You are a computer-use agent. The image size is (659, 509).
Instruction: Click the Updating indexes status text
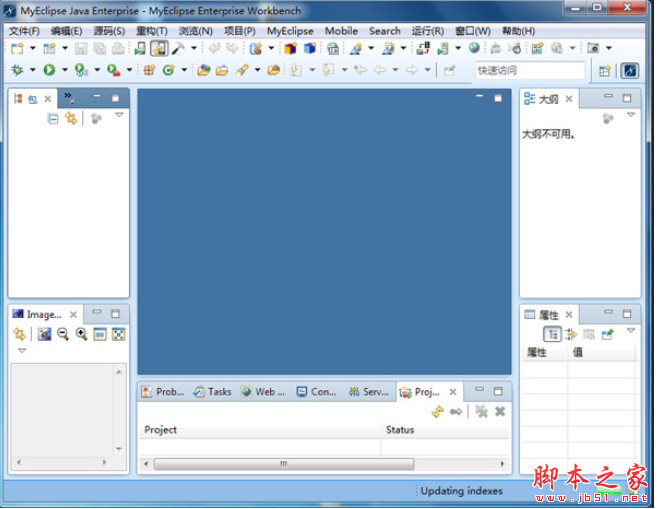(461, 491)
